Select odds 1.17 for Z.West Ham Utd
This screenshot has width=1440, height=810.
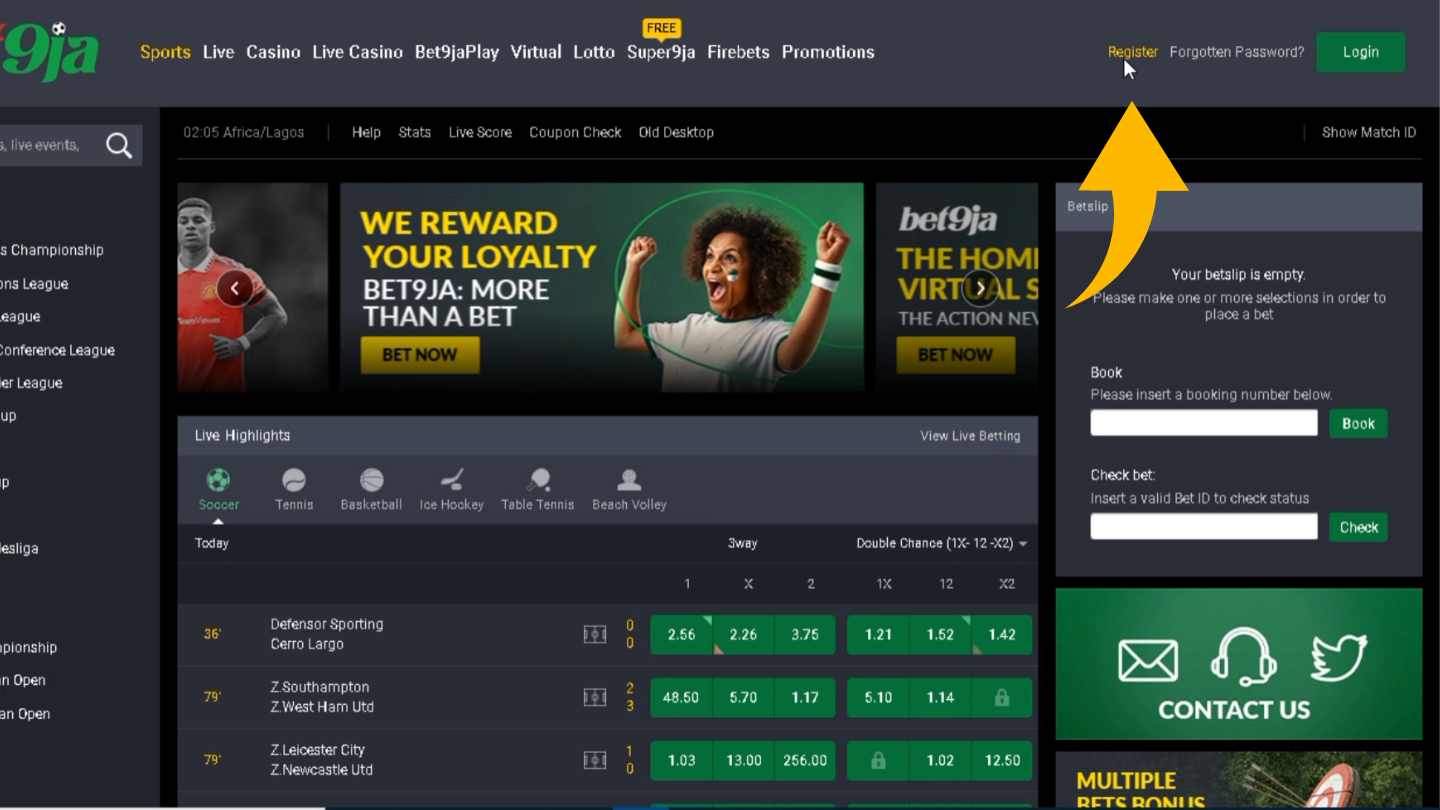click(x=805, y=698)
